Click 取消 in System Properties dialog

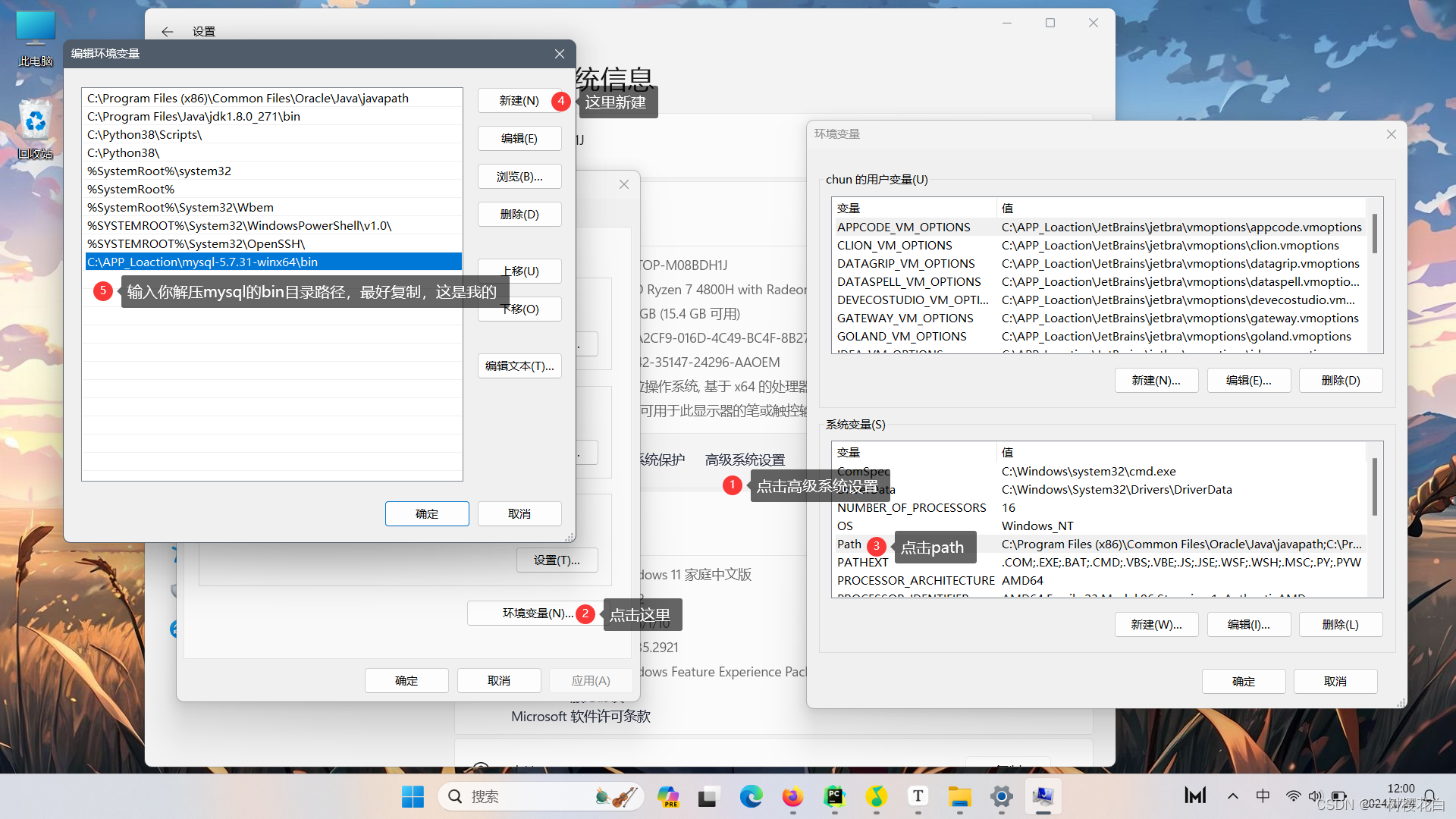[499, 681]
